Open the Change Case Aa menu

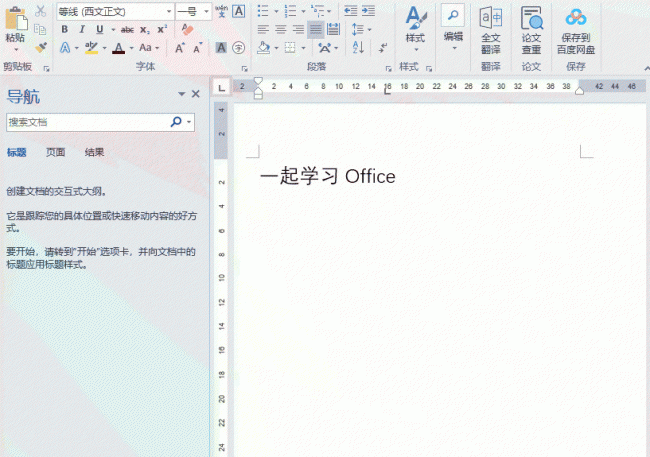click(149, 48)
